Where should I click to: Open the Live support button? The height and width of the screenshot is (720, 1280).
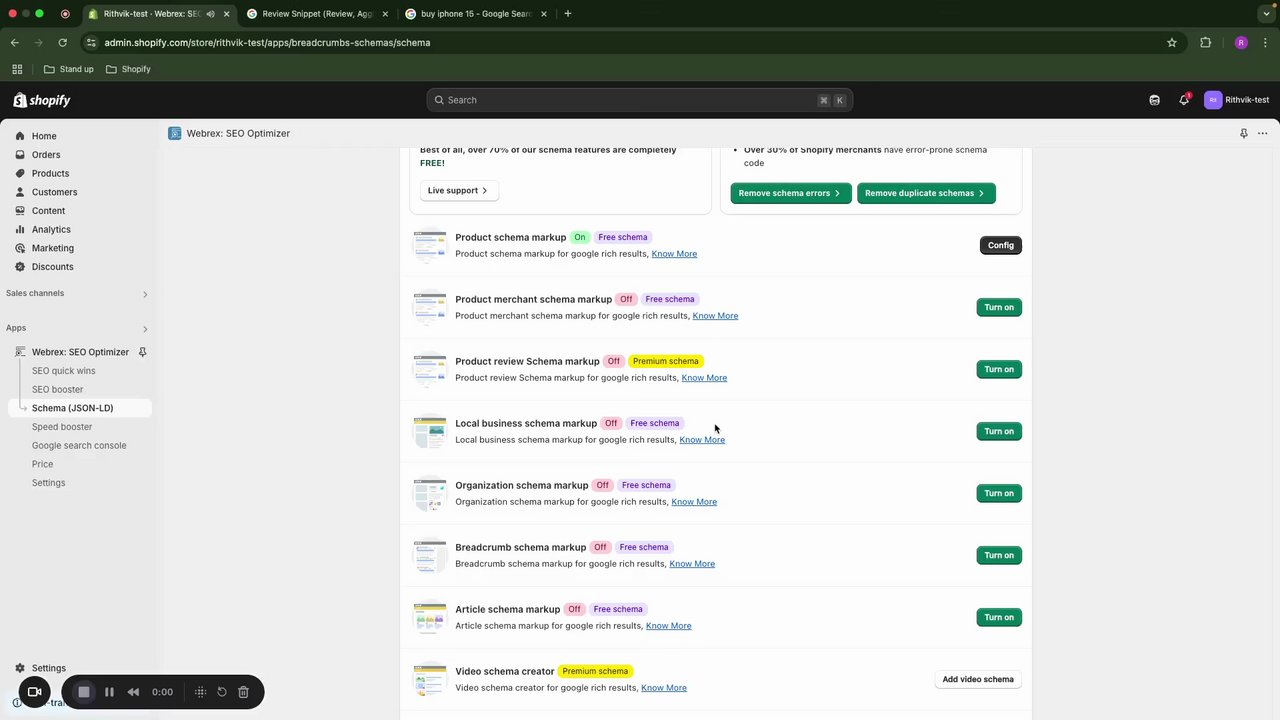coord(458,190)
